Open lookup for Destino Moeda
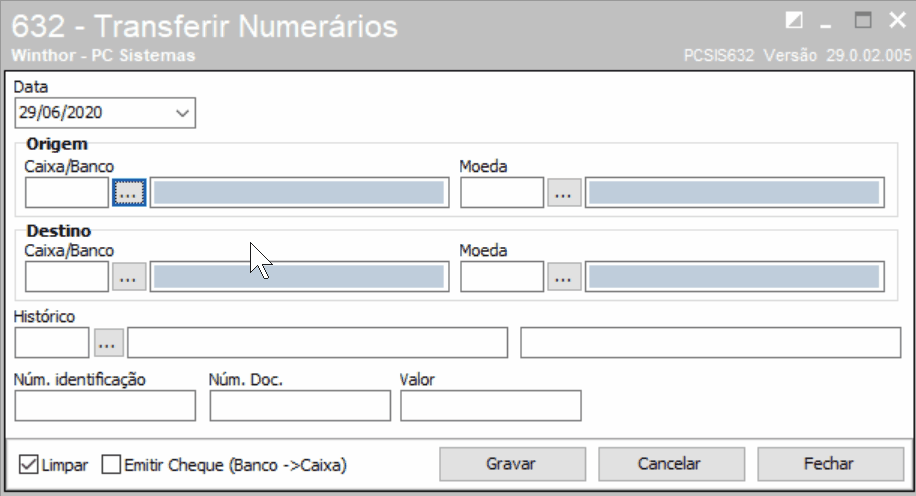916x496 pixels. pyautogui.click(x=564, y=277)
